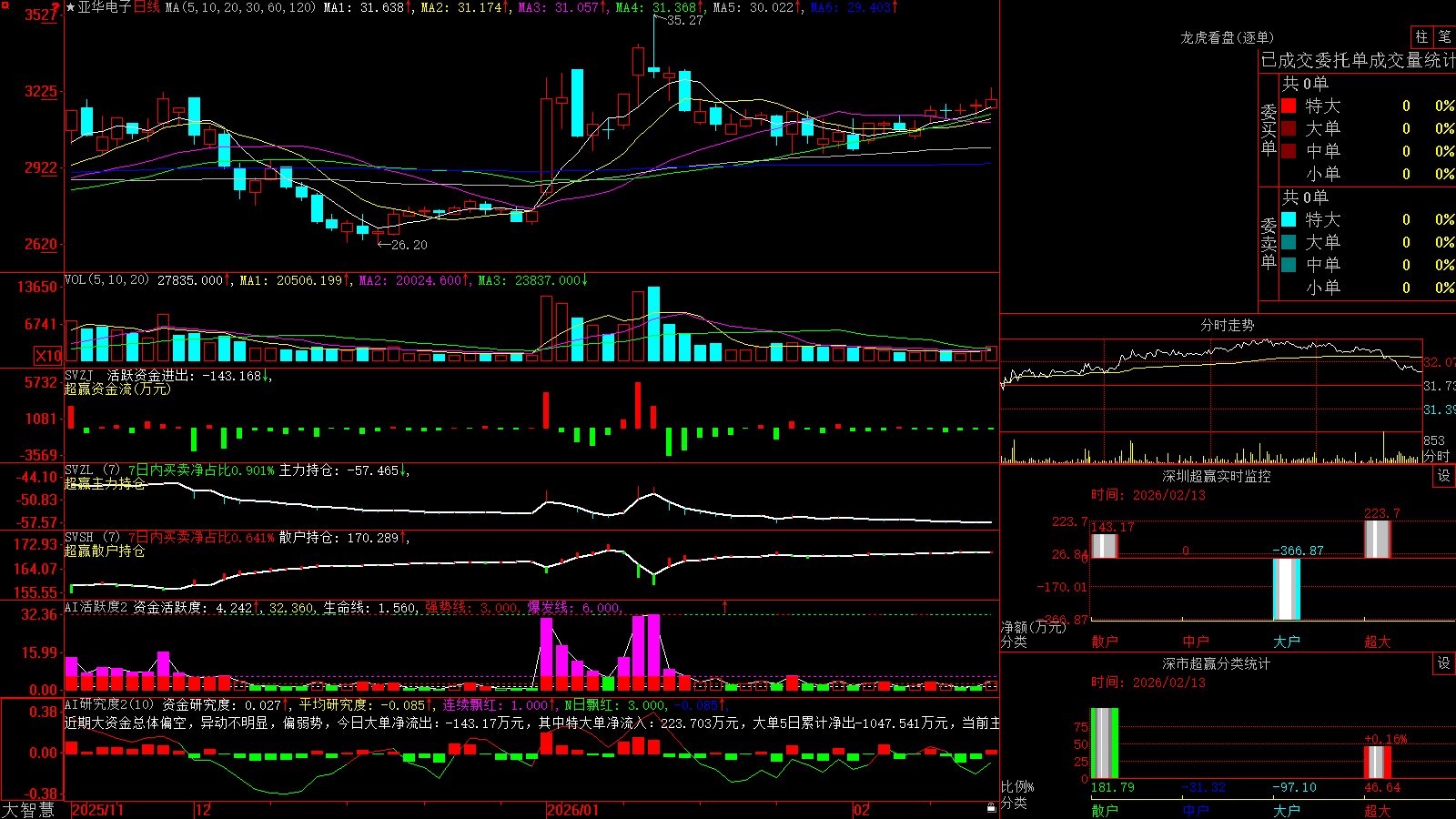Click the 时间: 2026/02/13 in 深圳超赢实时监控
This screenshot has height=819, width=1456.
coord(1148,495)
